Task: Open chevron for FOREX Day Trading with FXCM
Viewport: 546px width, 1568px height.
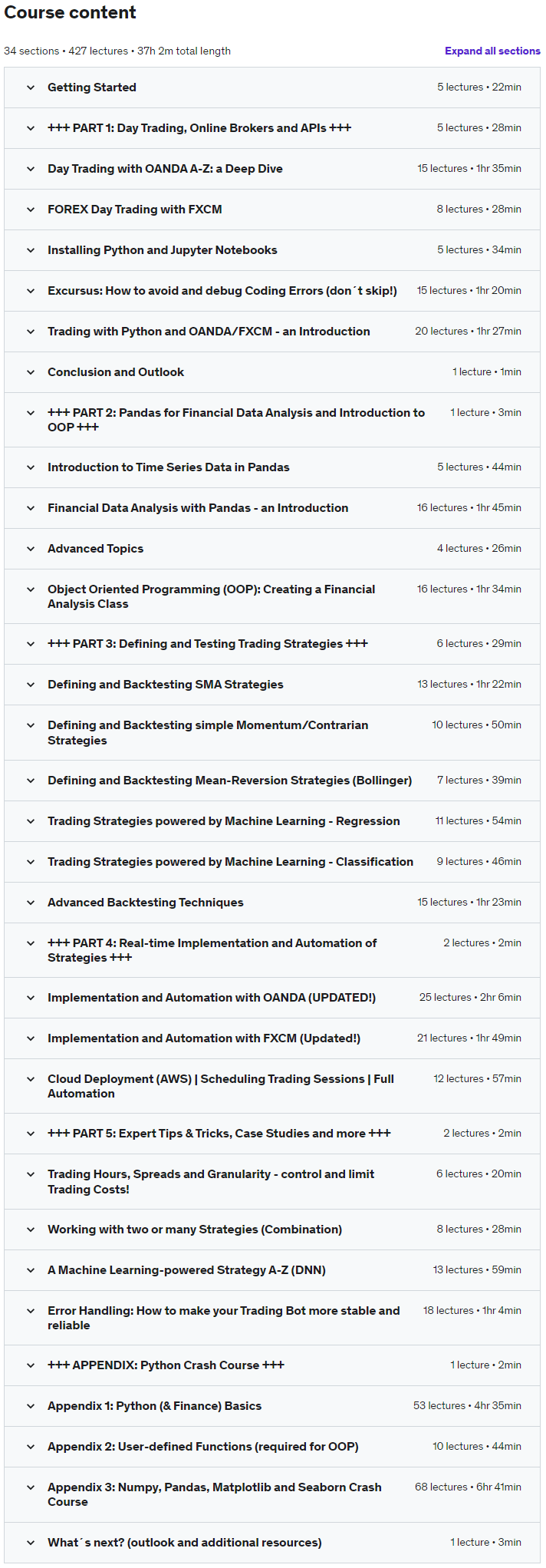Action: pyautogui.click(x=31, y=210)
